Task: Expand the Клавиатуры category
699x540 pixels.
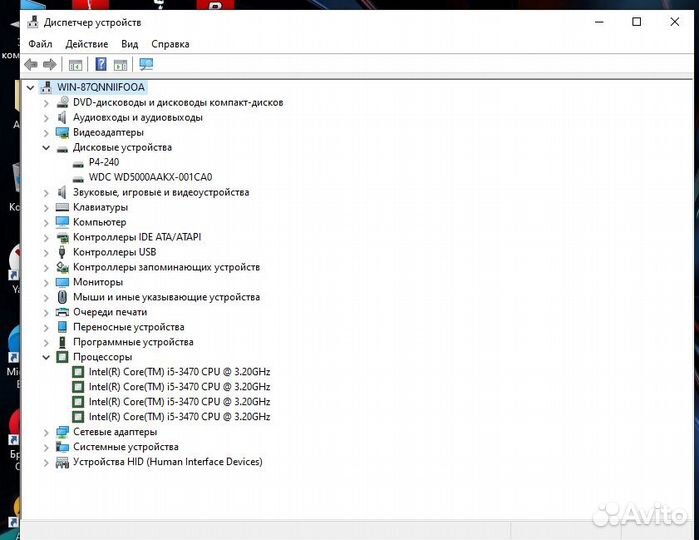Action: pos(46,208)
